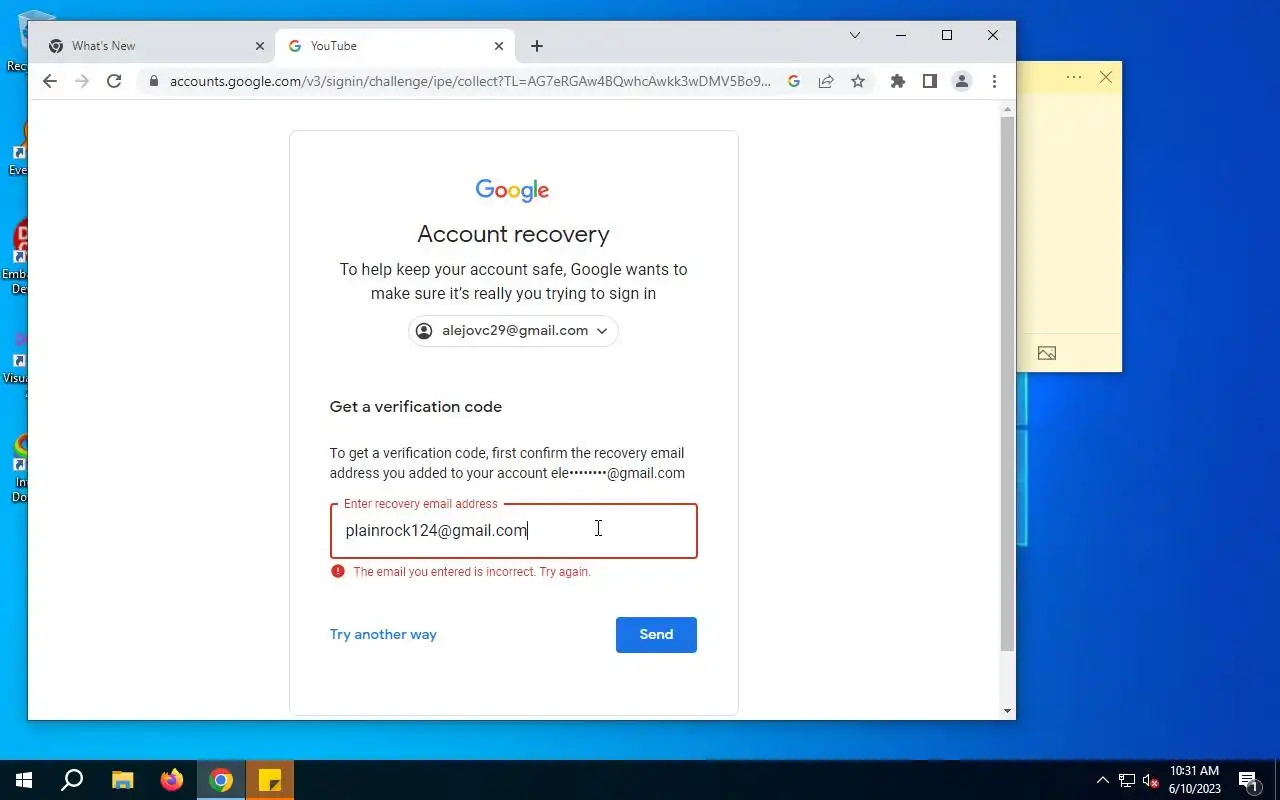Open clock and date 10:31 AM
Image resolution: width=1280 pixels, height=800 pixels.
coord(1195,780)
